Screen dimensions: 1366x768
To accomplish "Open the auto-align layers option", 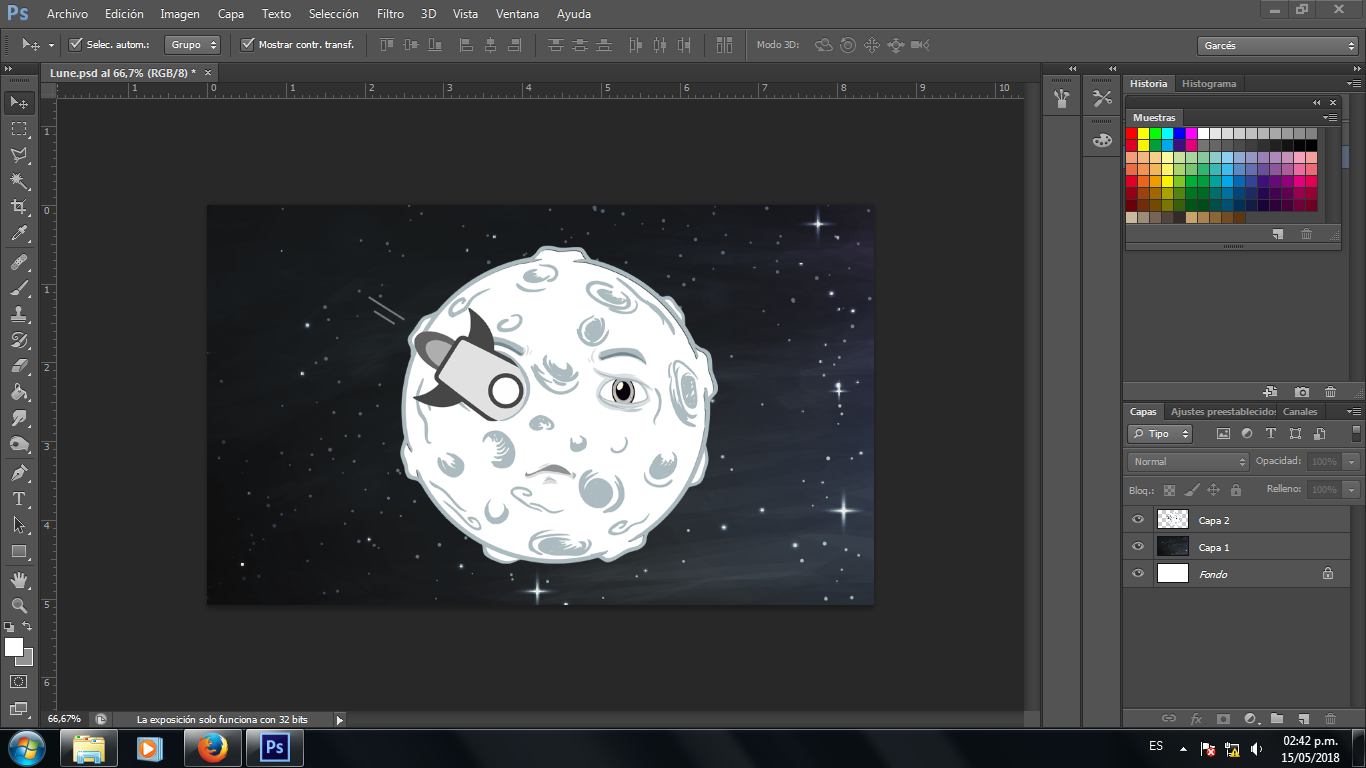I will click(x=725, y=44).
